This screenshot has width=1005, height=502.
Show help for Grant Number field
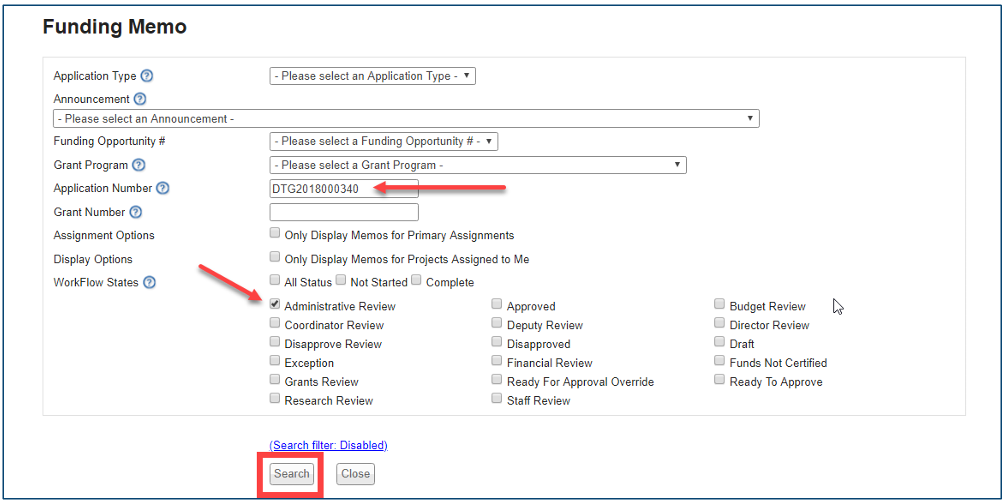136,212
